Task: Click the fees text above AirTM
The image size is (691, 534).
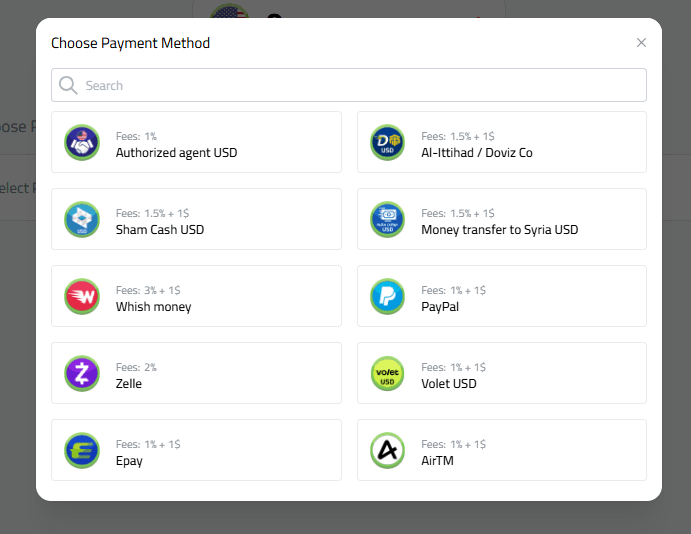Action: (453, 444)
